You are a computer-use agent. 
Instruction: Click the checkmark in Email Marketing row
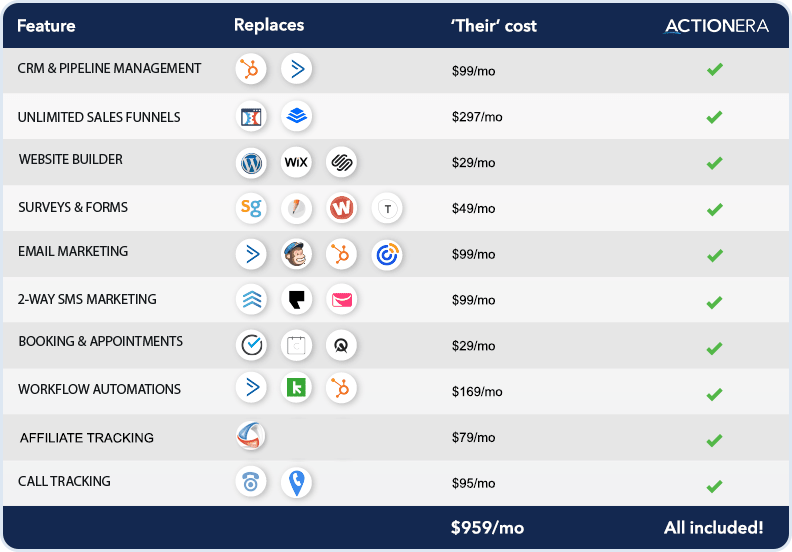(714, 256)
